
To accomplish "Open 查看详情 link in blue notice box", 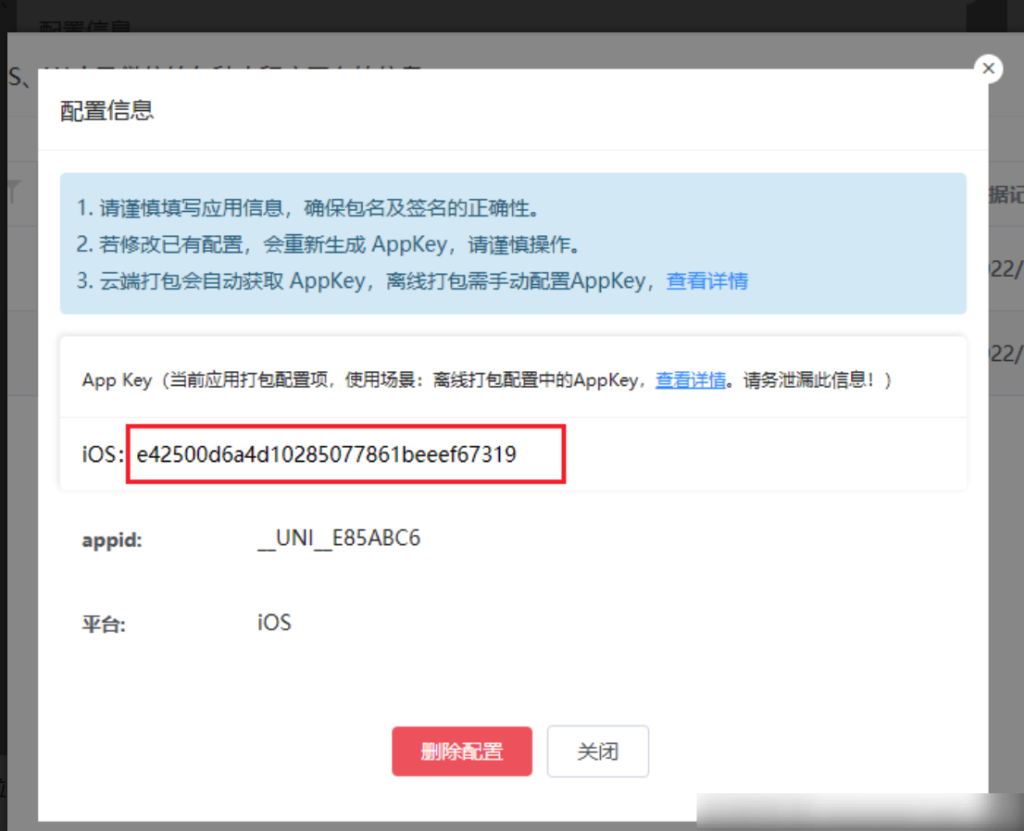I will click(707, 281).
